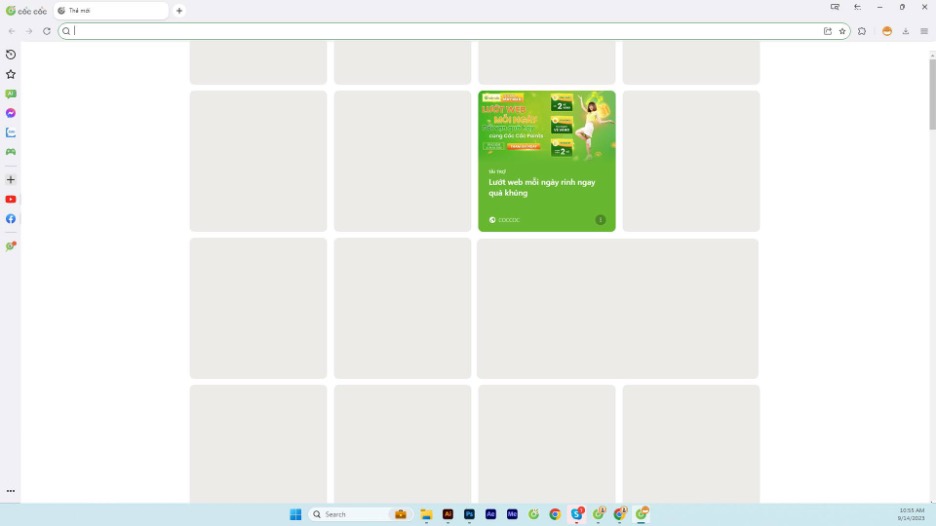Open a new tab with the plus button
Screen dimensions: 936x526
tap(180, 11)
